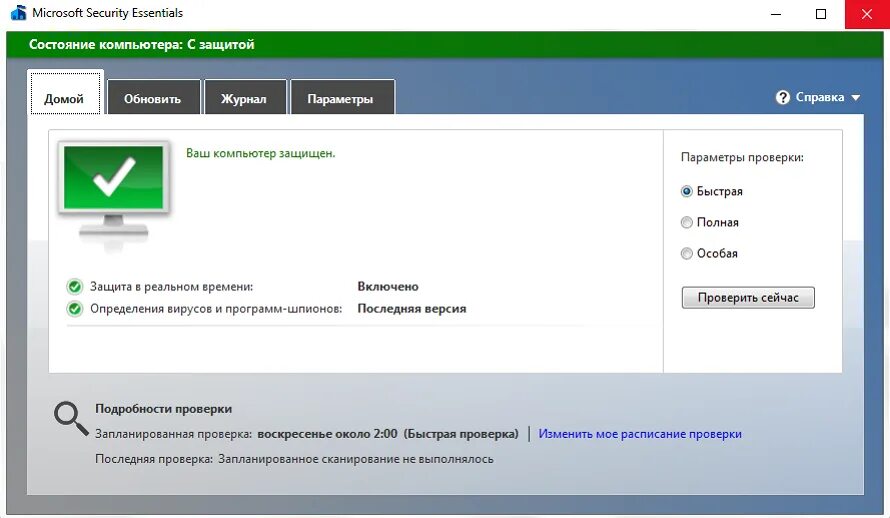890x518 pixels.
Task: Click the status value Последняя версия
Action: tap(412, 309)
